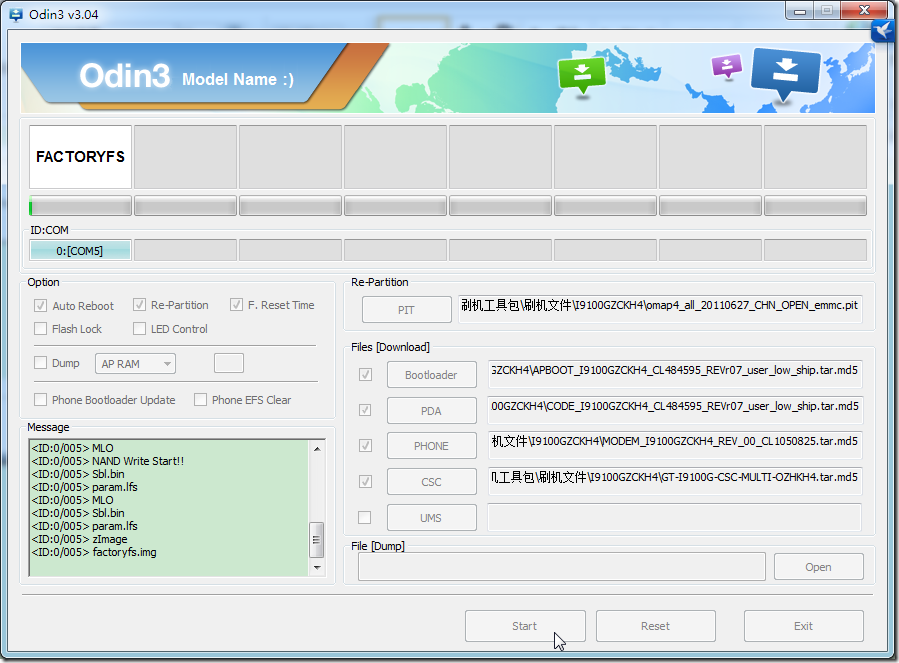Image resolution: width=899 pixels, height=663 pixels.
Task: Click the Odin3 title bar app icon
Action: click(x=16, y=14)
